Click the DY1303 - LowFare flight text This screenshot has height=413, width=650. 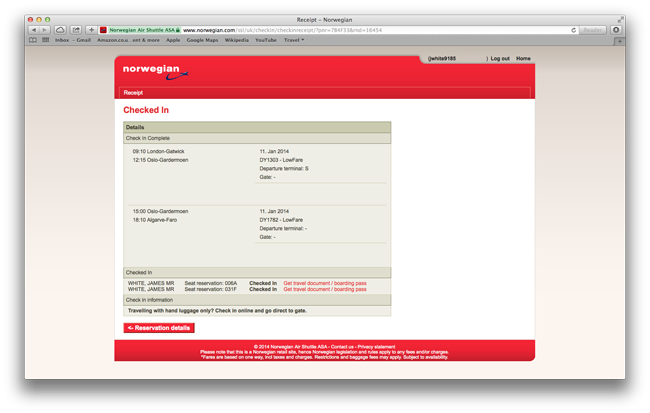pyautogui.click(x=281, y=160)
